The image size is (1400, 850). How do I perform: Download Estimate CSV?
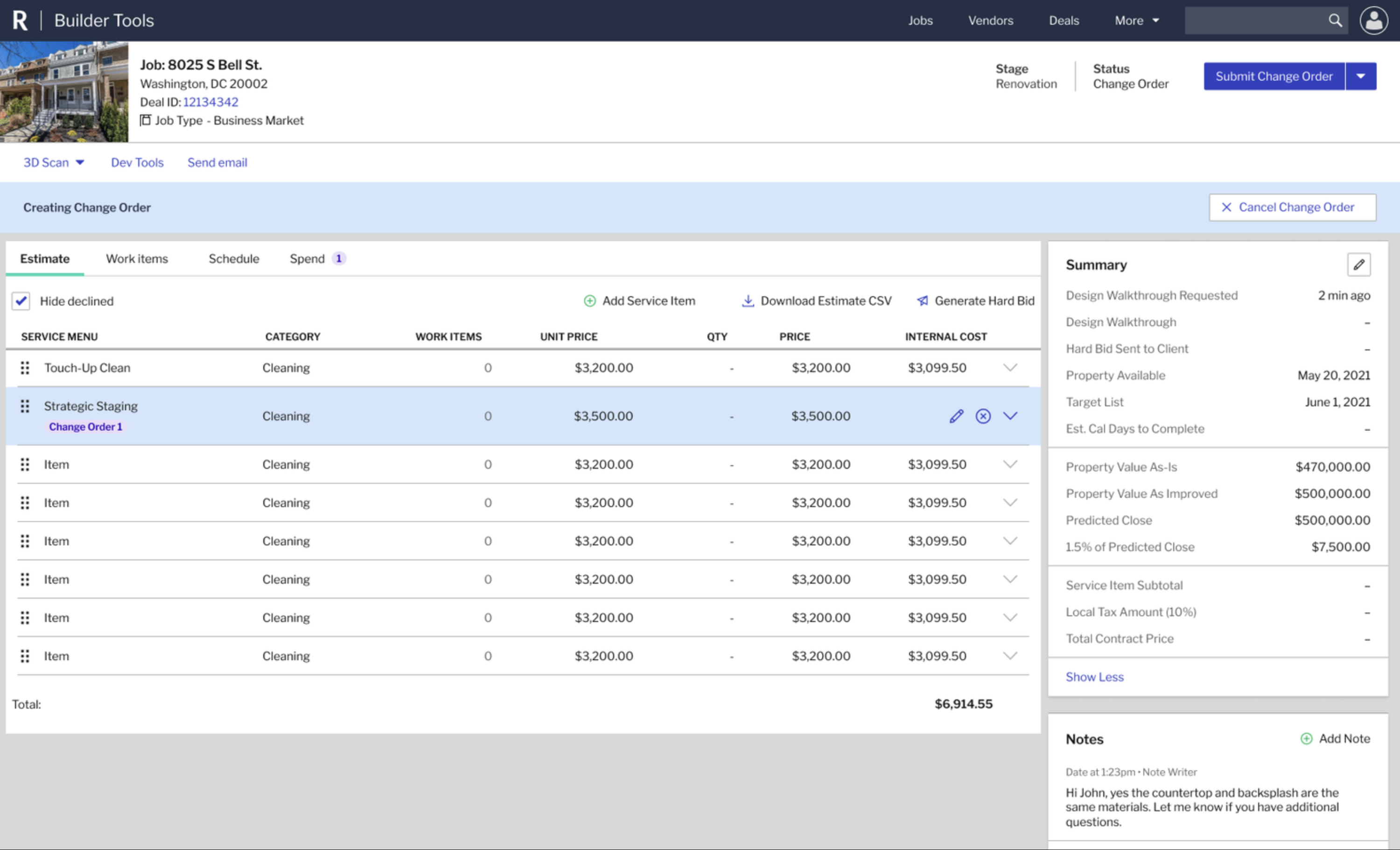[x=817, y=300]
